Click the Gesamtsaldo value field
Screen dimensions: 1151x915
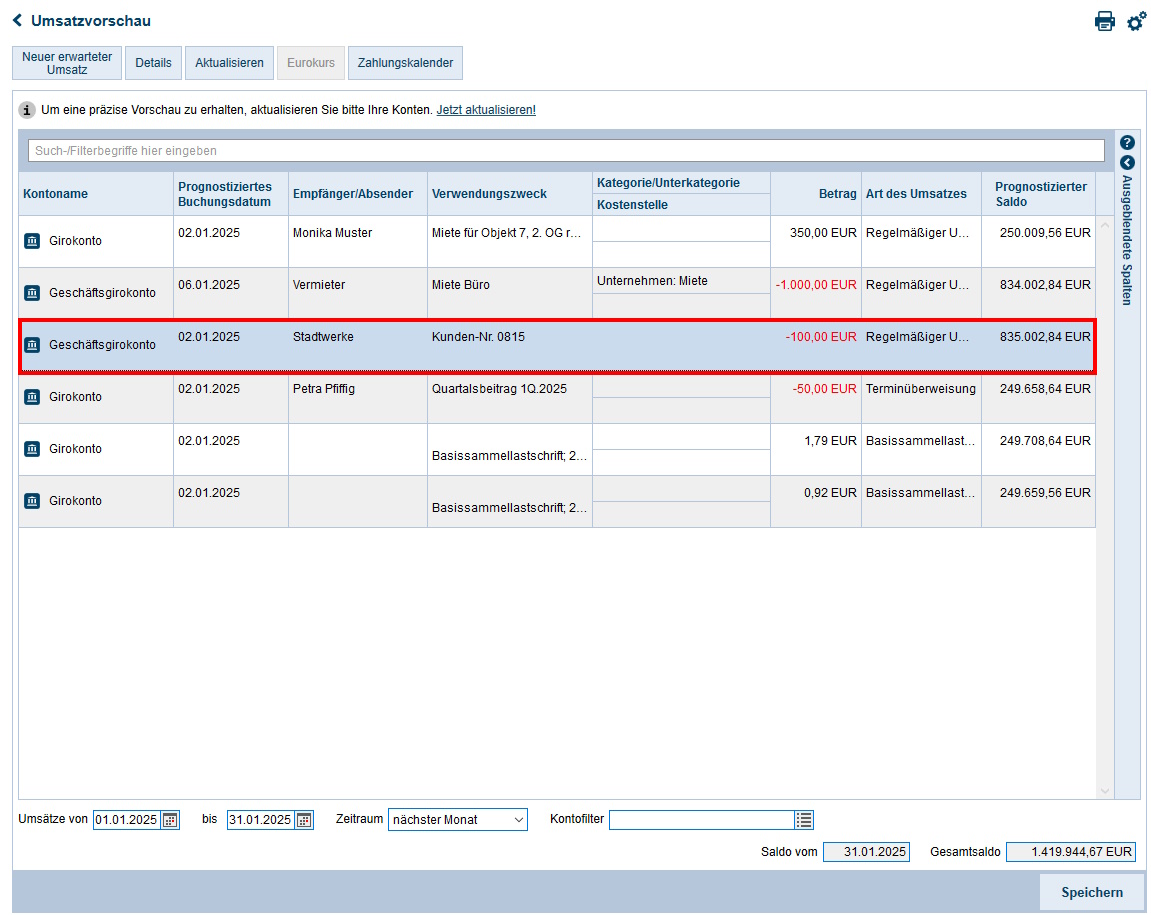coord(1071,852)
